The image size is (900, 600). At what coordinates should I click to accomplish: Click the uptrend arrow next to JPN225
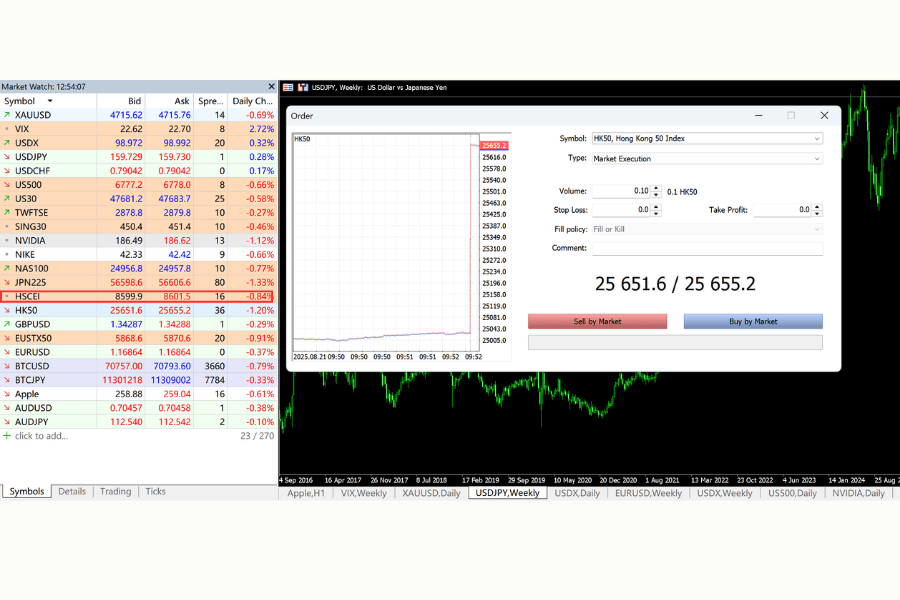tap(8, 282)
